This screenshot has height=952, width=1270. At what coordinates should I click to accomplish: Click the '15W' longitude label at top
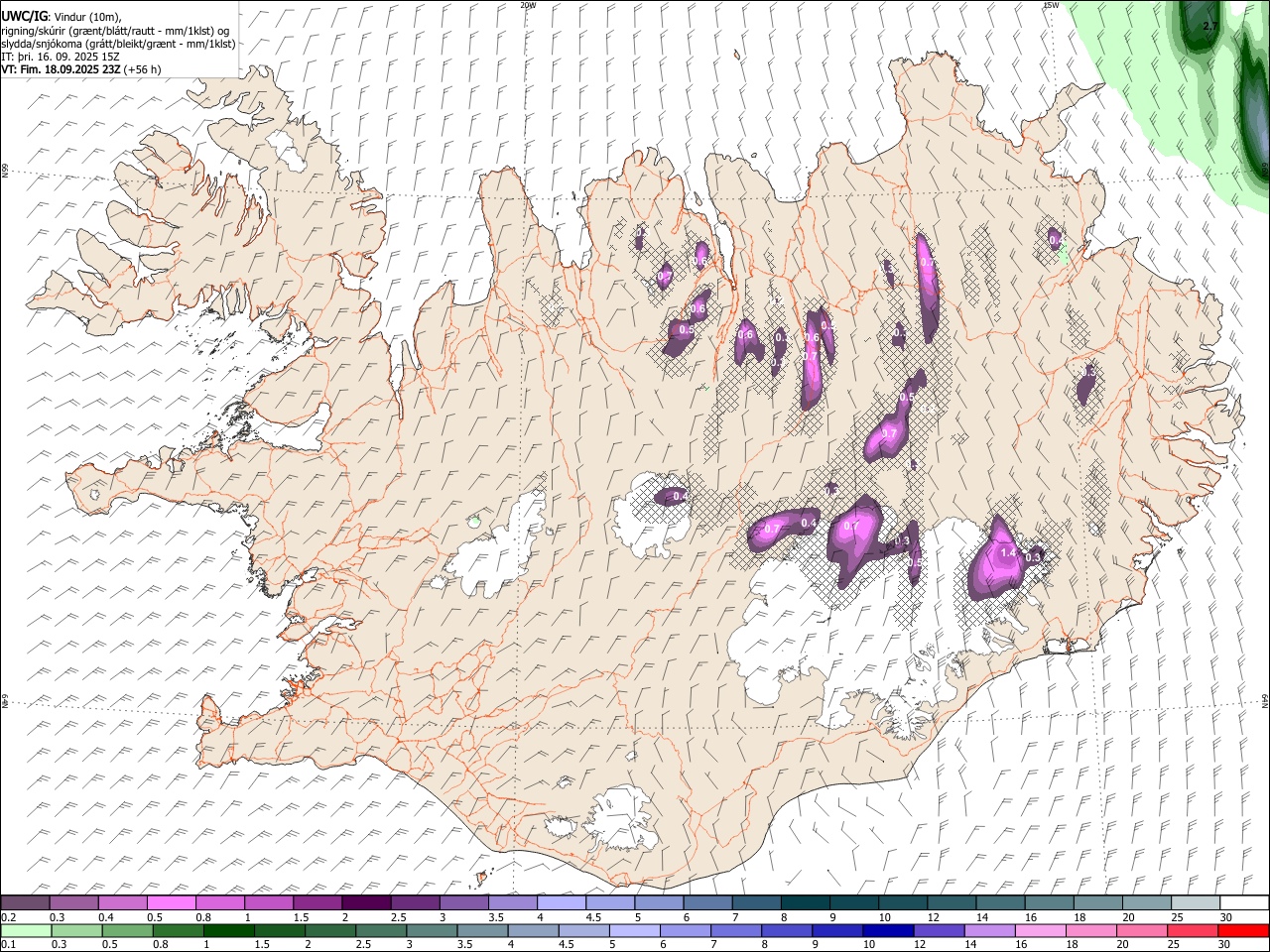click(x=1052, y=5)
